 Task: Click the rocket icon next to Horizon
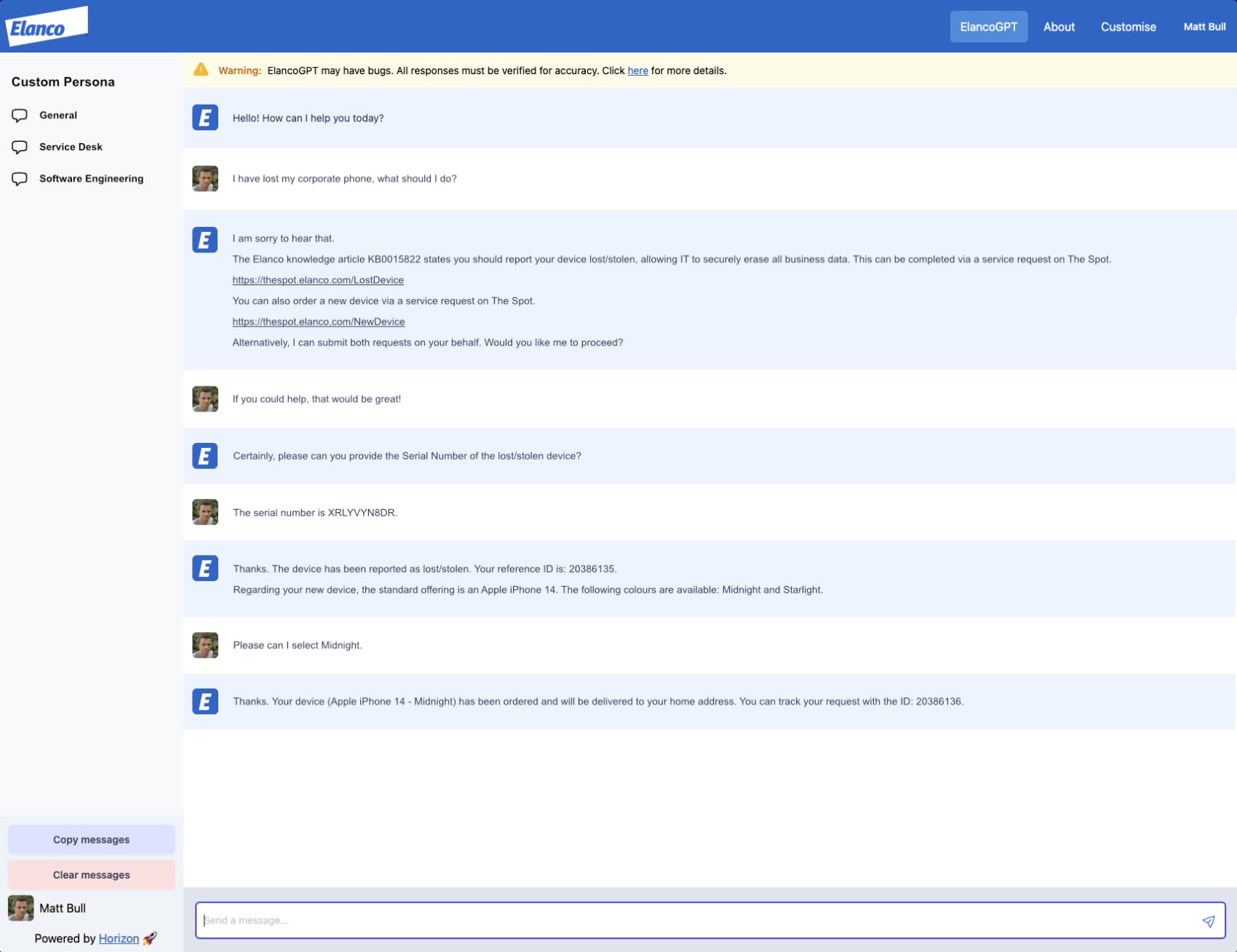[150, 938]
